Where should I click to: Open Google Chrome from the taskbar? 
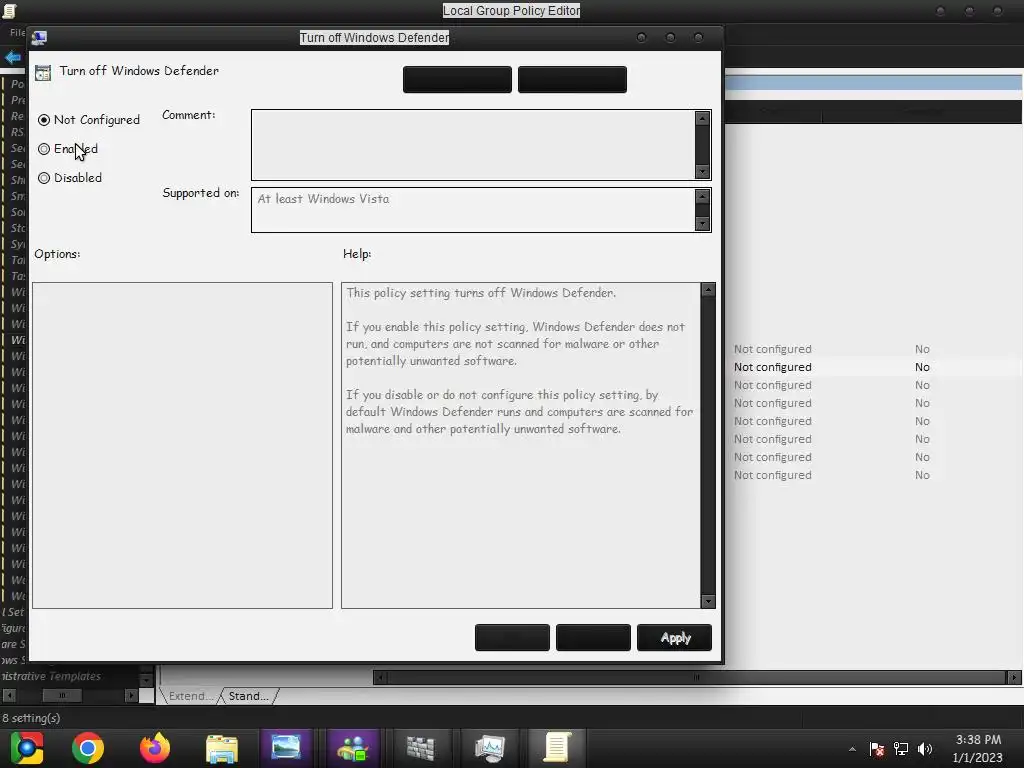88,748
